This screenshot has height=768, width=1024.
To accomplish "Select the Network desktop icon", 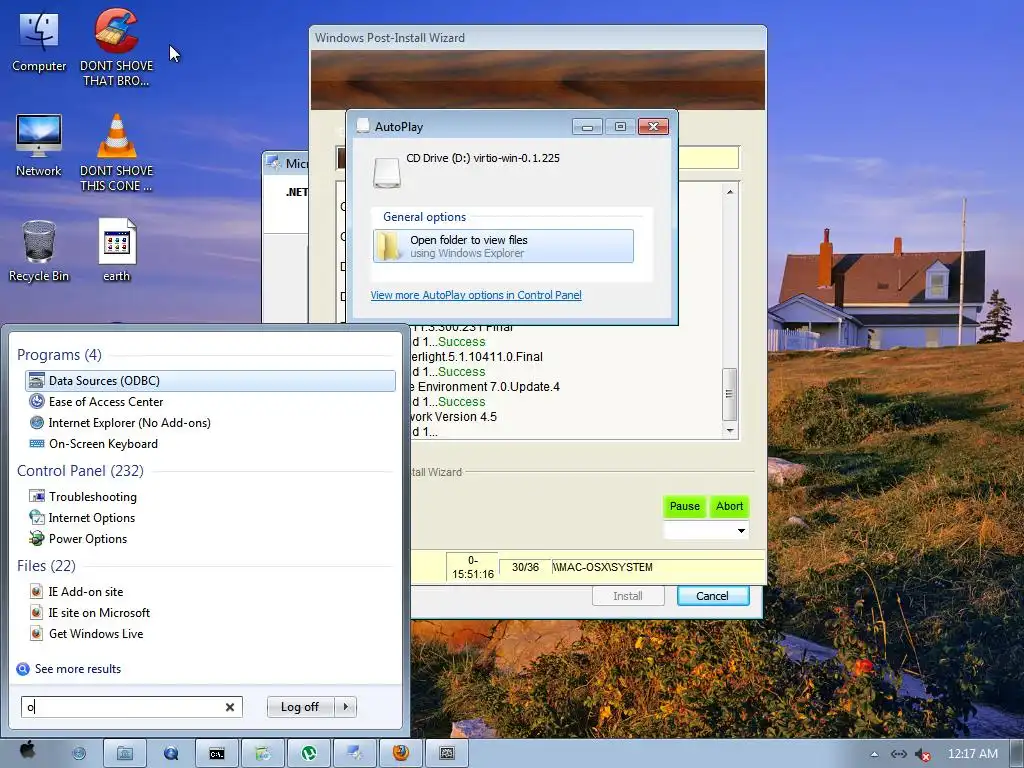I will tap(39, 146).
